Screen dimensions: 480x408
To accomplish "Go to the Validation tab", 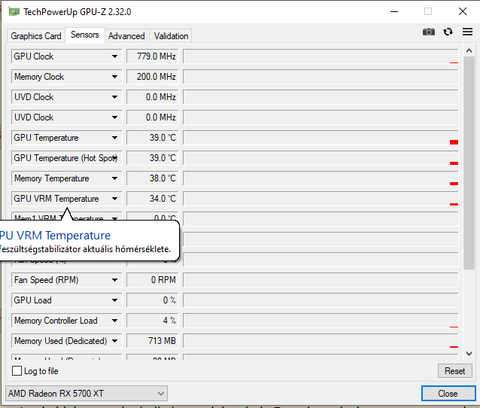I will click(x=171, y=36).
